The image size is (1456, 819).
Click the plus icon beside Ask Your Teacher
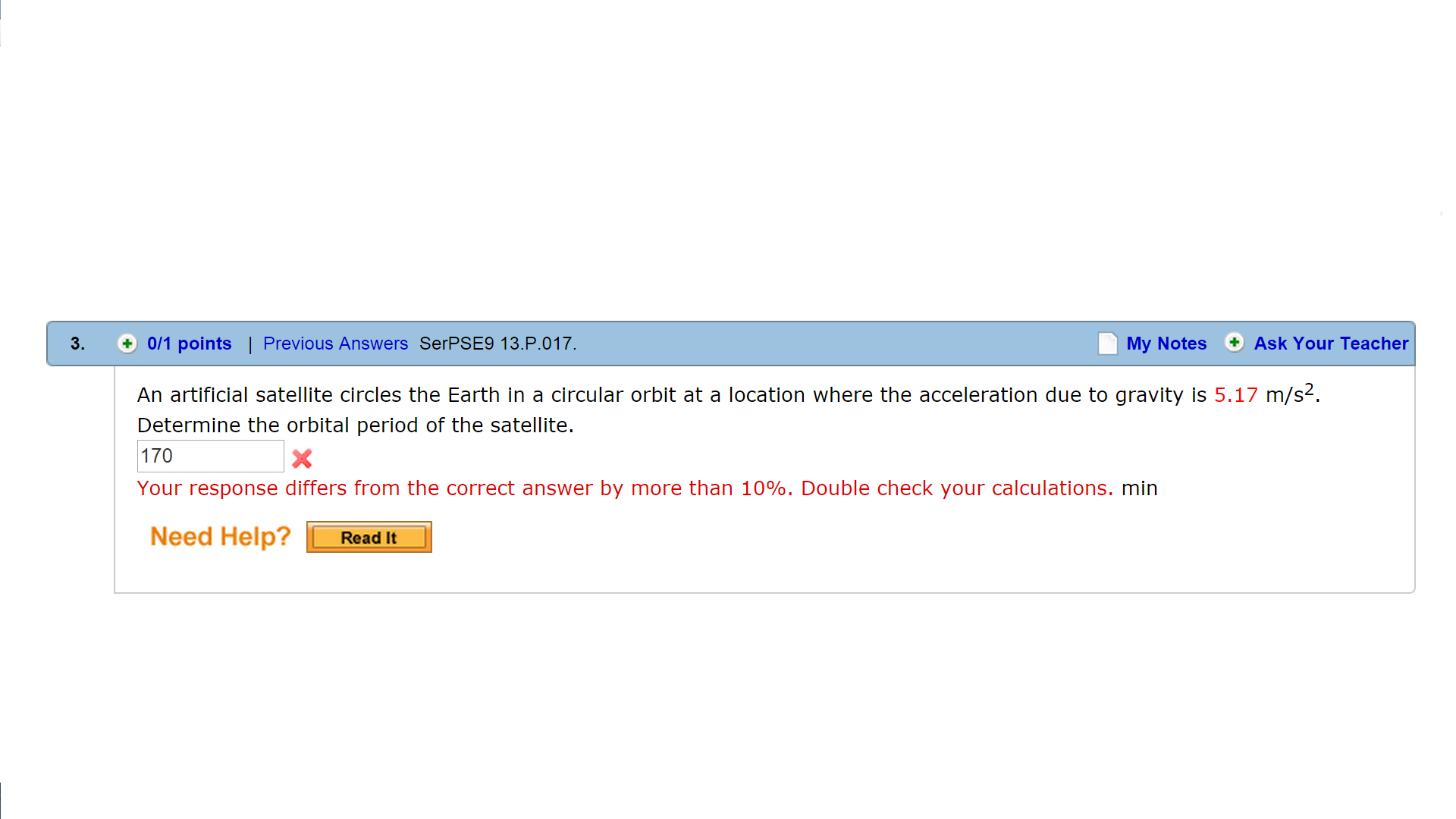[1234, 343]
